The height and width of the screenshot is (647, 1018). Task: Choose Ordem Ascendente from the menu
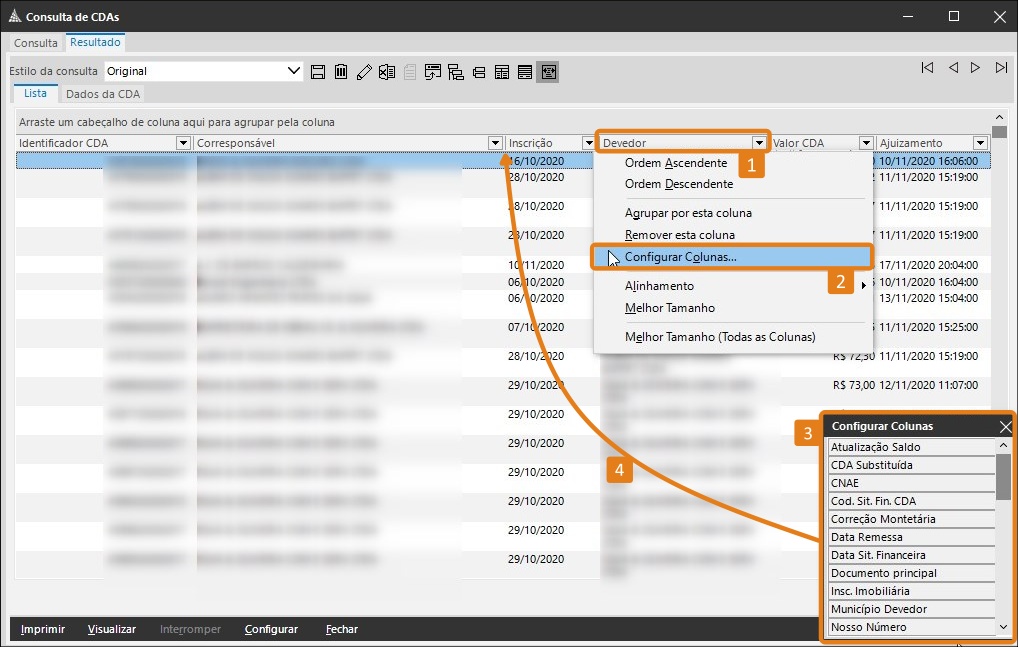675,163
